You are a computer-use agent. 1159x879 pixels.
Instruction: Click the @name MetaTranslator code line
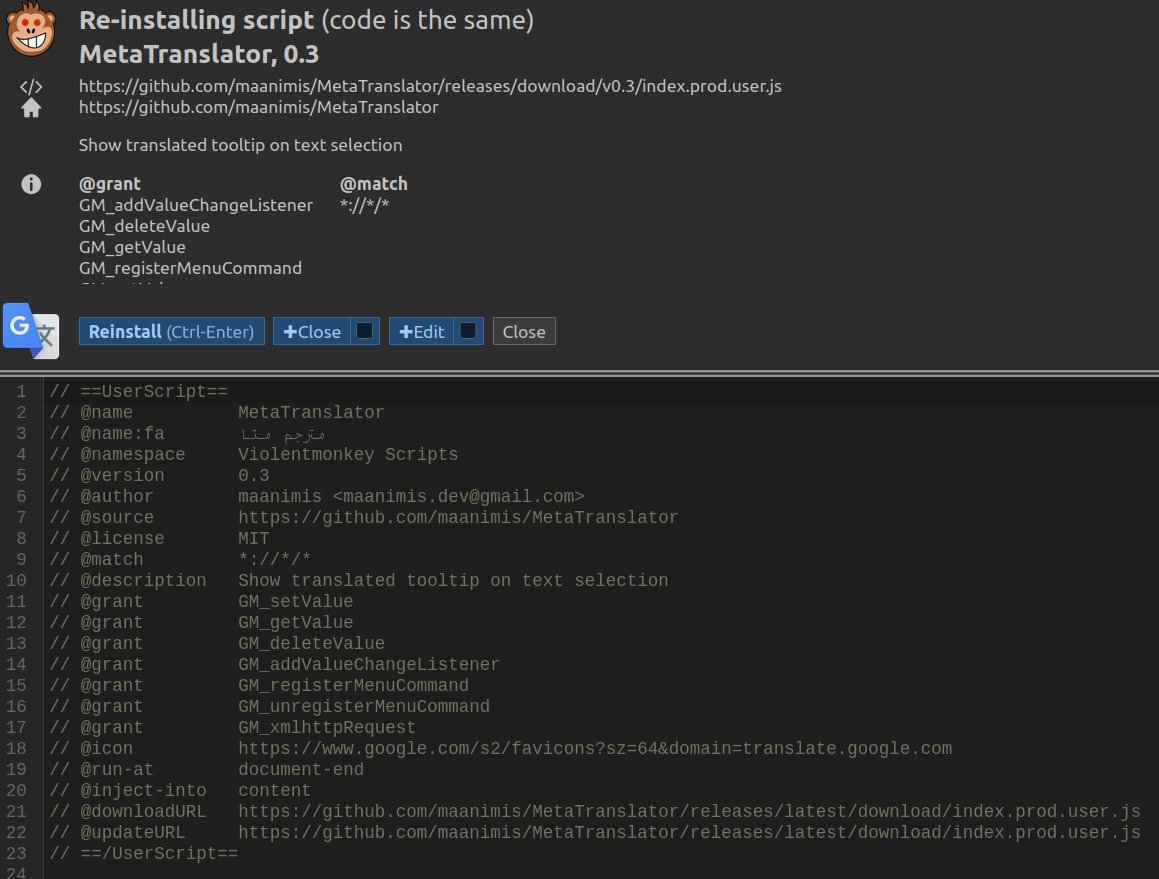217,413
